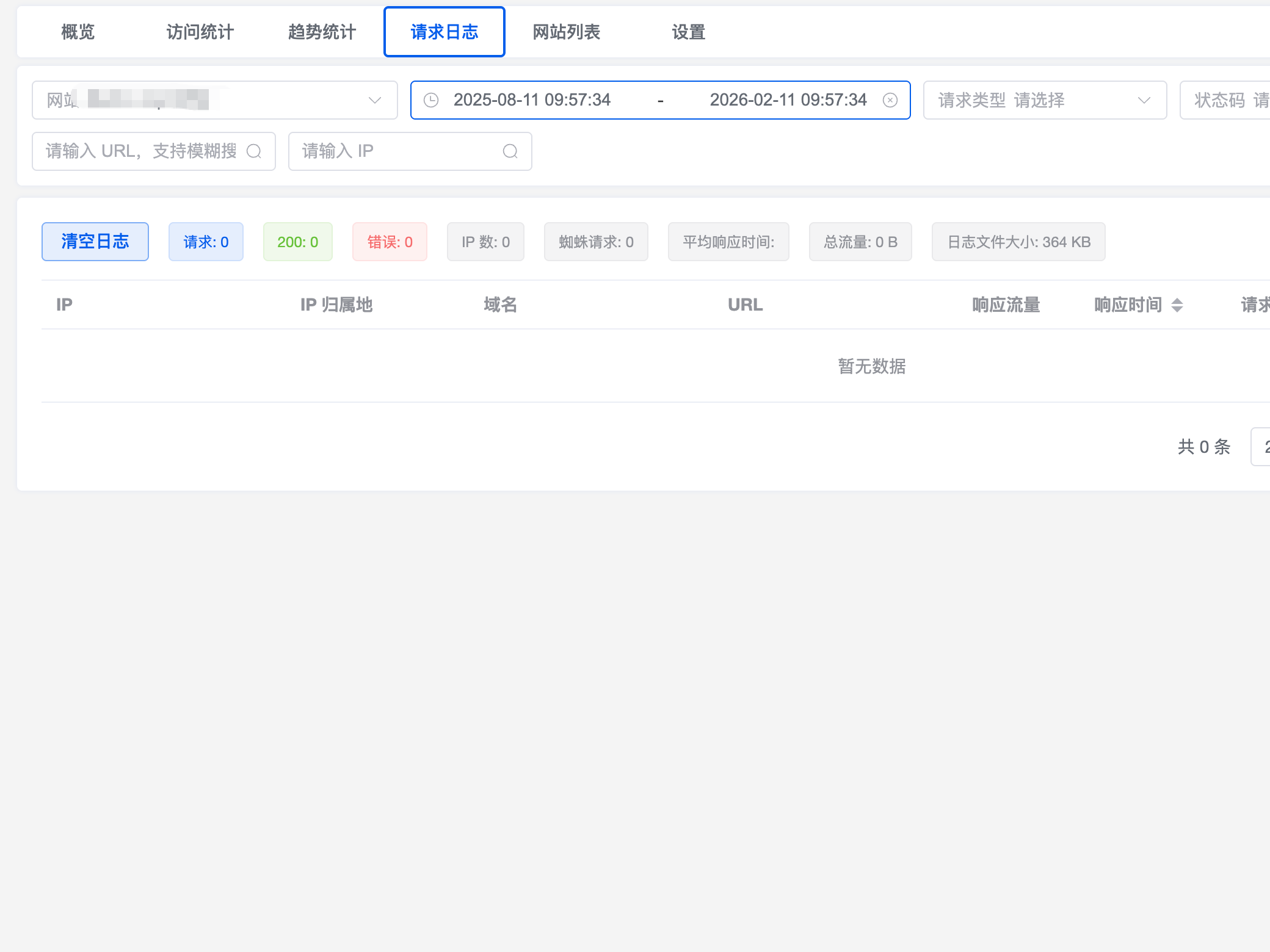Open the 状态码 dropdown
The width and height of the screenshot is (1270, 952).
click(x=1227, y=100)
